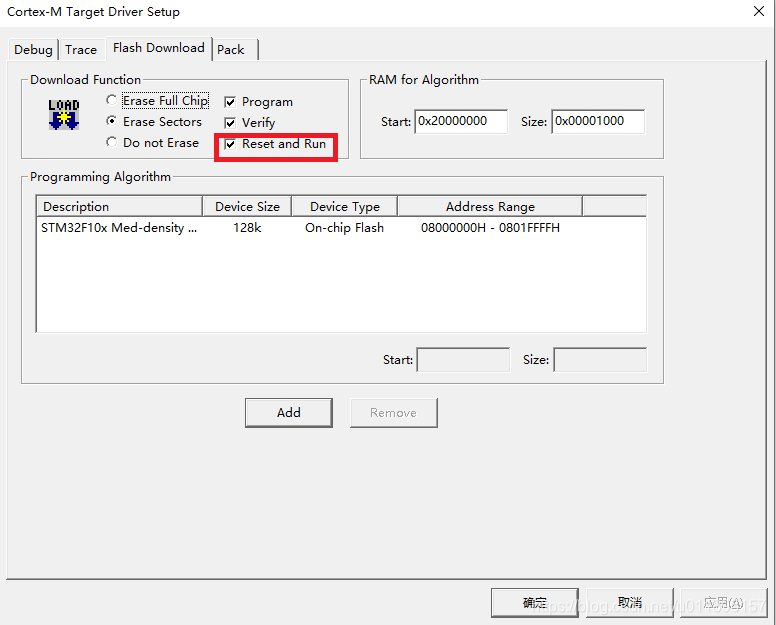Open the Trace tab
Image resolution: width=776 pixels, height=625 pixels.
(x=81, y=50)
